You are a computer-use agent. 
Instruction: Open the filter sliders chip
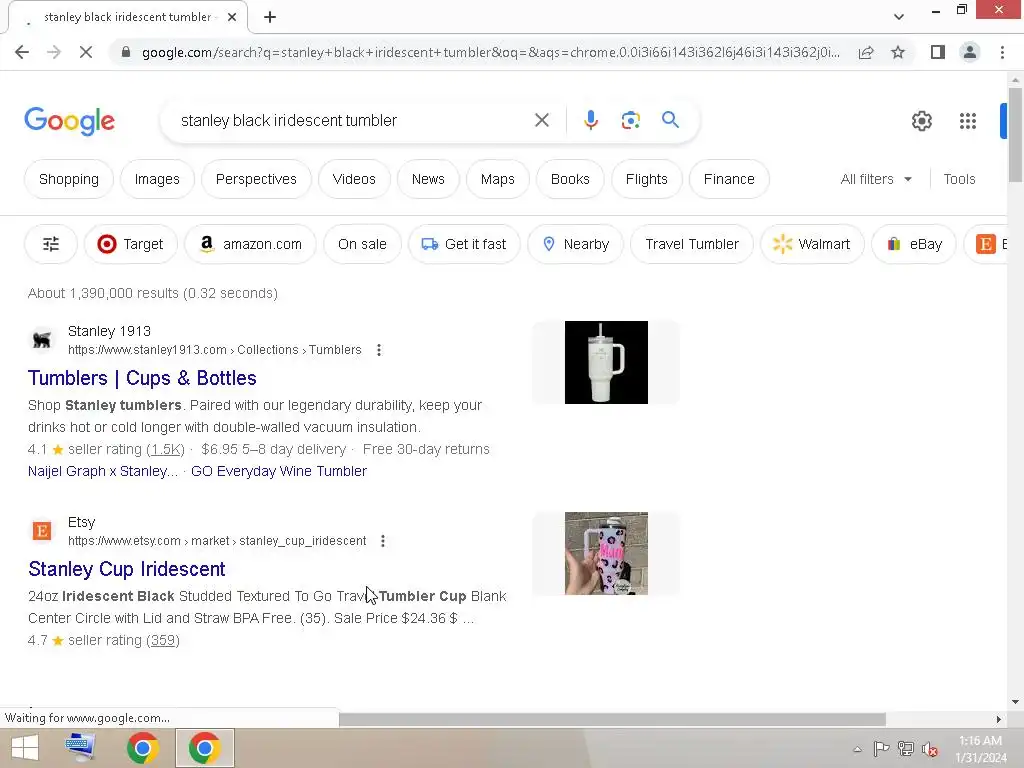51,244
